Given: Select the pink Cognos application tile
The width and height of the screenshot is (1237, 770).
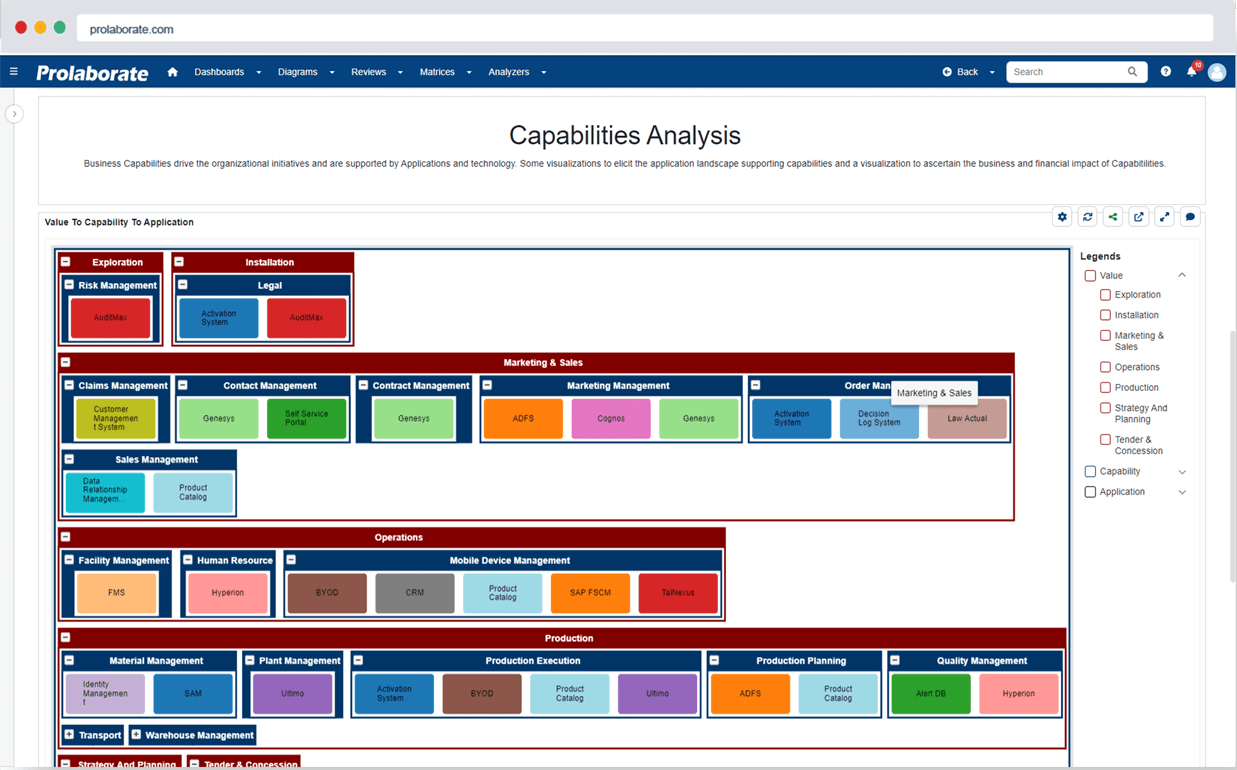Looking at the screenshot, I should [x=611, y=419].
